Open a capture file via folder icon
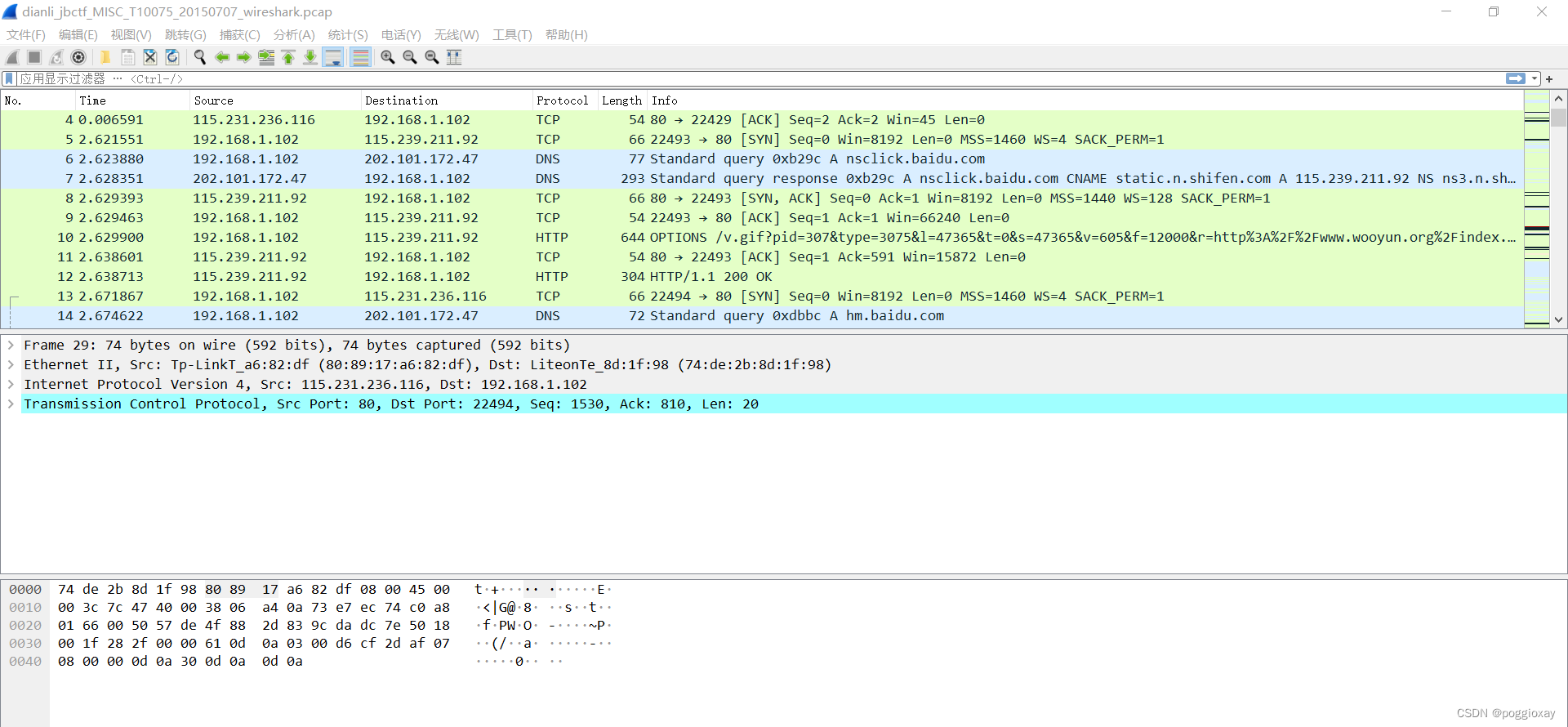The width and height of the screenshot is (1568, 727). (105, 57)
